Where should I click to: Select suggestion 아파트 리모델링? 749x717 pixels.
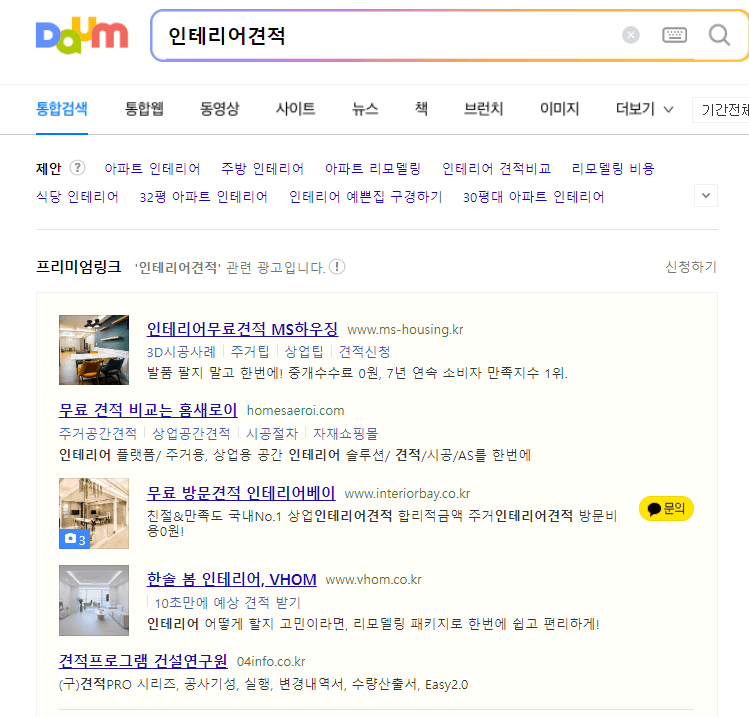[x=373, y=169]
